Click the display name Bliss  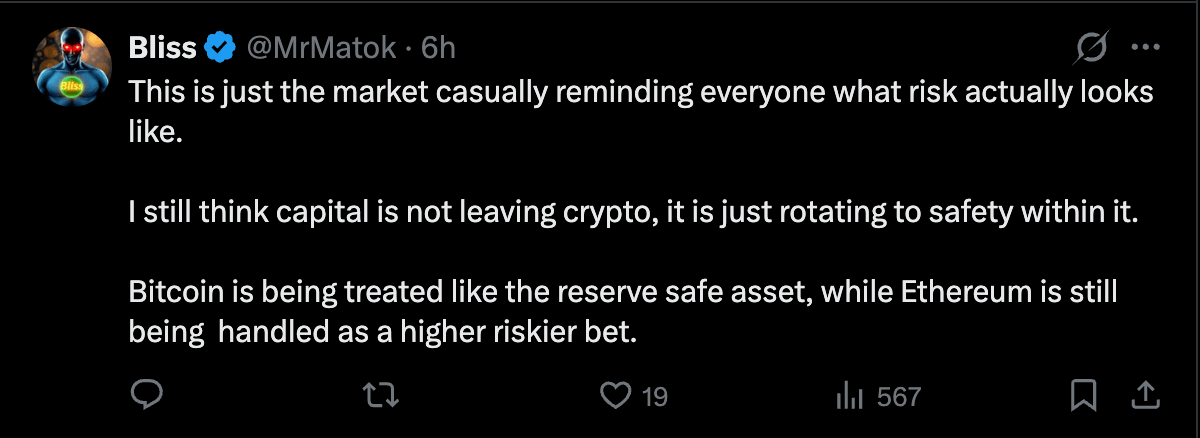pos(163,46)
